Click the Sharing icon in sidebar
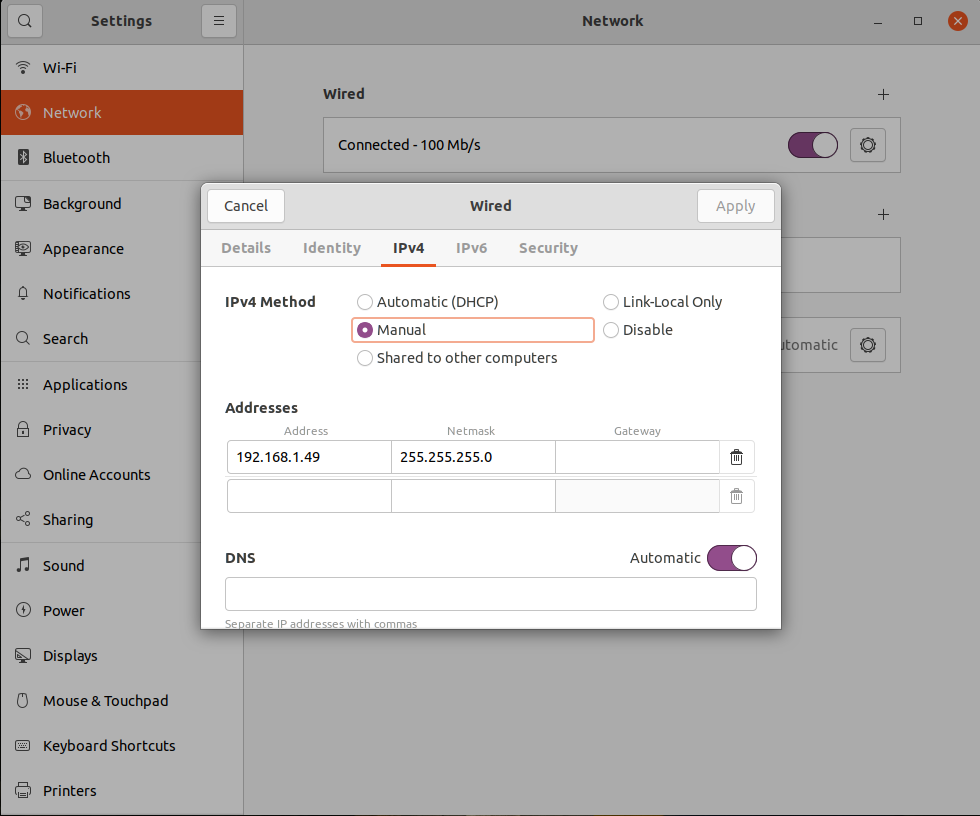Image resolution: width=980 pixels, height=816 pixels. (23, 519)
